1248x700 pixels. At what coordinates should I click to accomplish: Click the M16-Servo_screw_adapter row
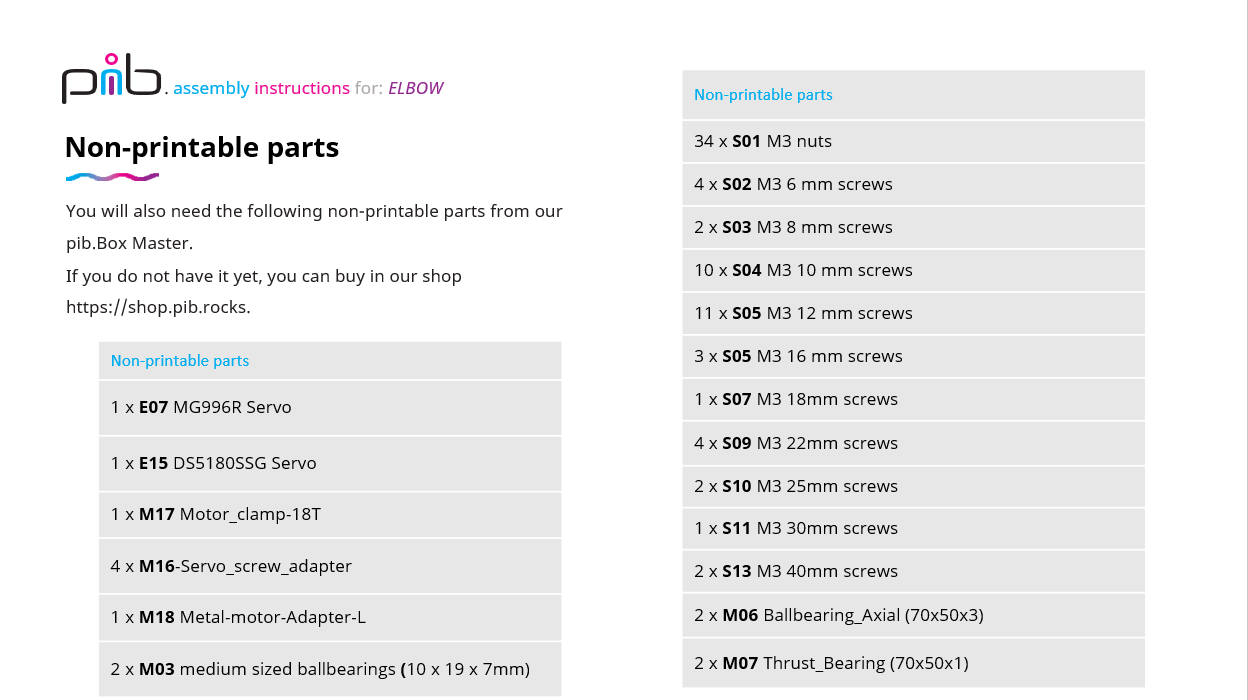[x=329, y=566]
